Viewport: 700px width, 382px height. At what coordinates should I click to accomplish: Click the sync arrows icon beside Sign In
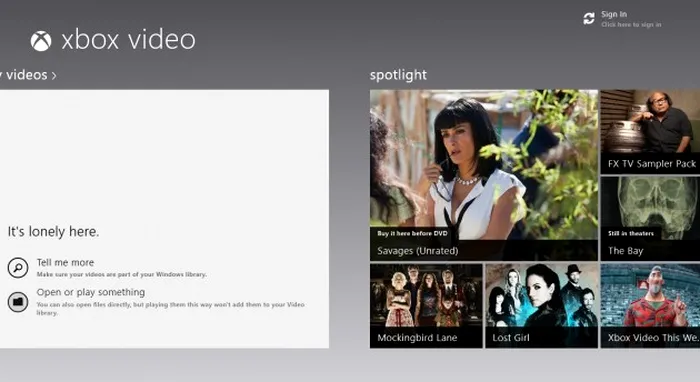(589, 19)
